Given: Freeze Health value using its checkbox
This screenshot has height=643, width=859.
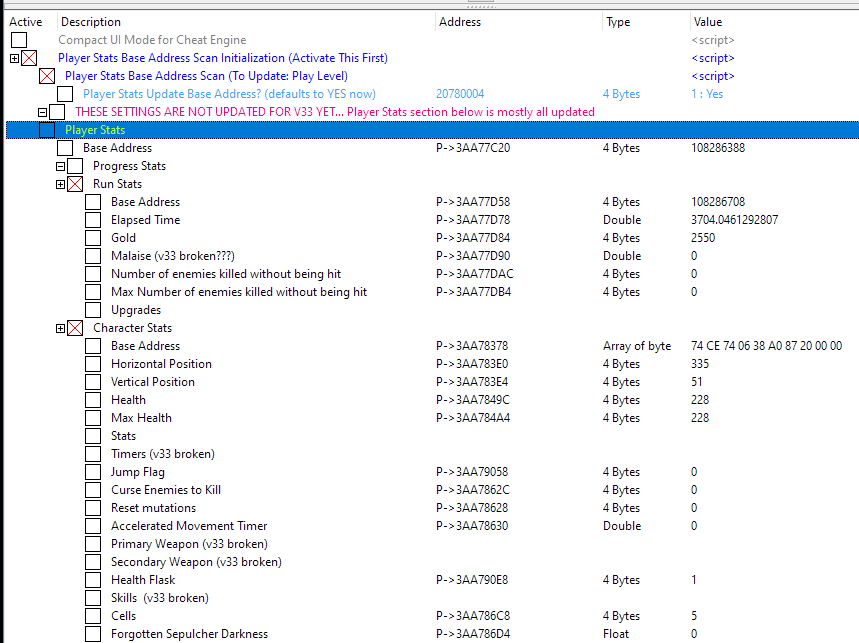Looking at the screenshot, I should tap(93, 400).
